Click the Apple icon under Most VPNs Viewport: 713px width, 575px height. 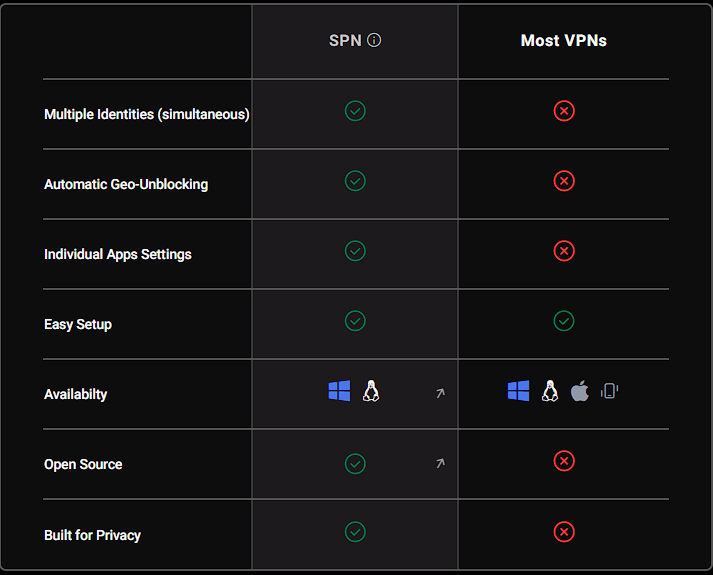pos(580,391)
